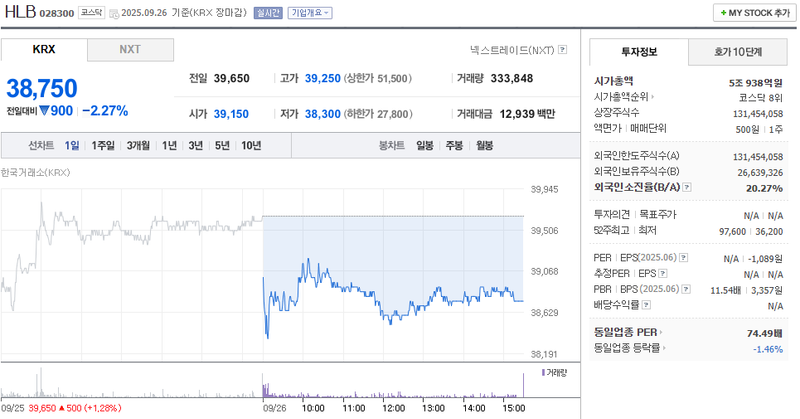Image resolution: width=800 pixels, height=419 pixels.
Task: Click the help icon beside 추정PER EPS
Action: [663, 274]
